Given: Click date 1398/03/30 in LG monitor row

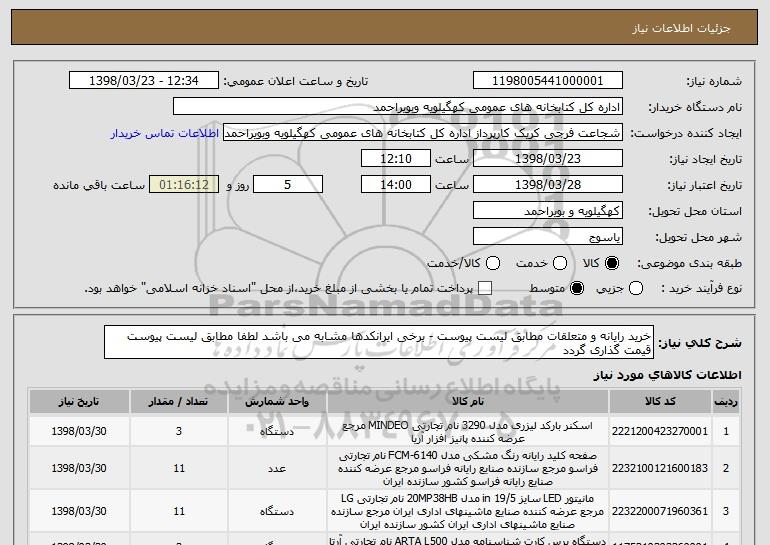Looking at the screenshot, I should 79,511.
